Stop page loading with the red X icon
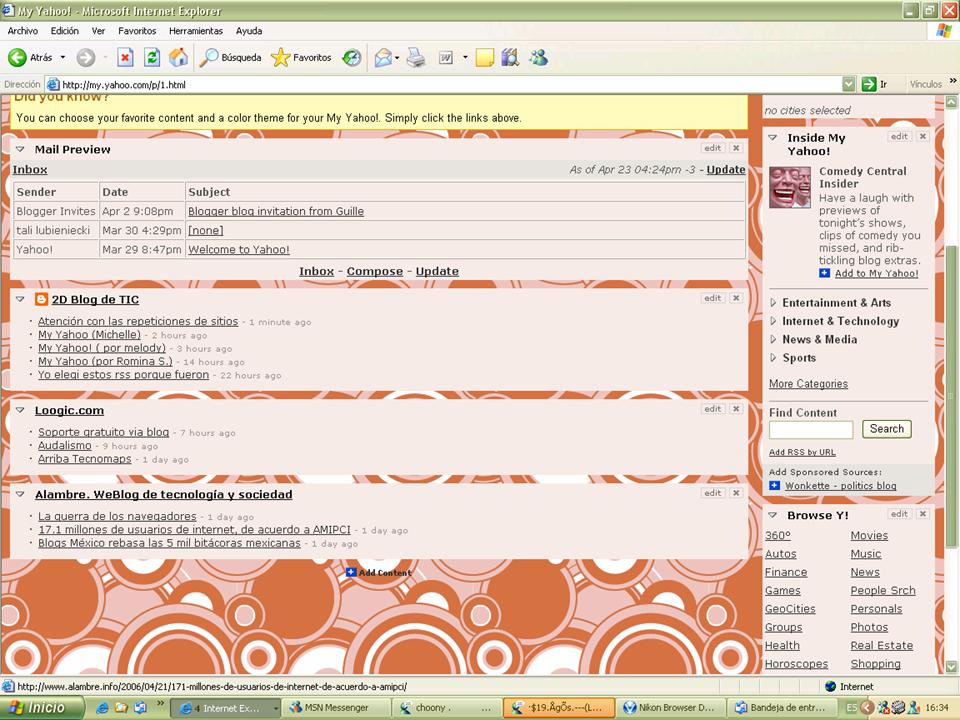 [126, 58]
